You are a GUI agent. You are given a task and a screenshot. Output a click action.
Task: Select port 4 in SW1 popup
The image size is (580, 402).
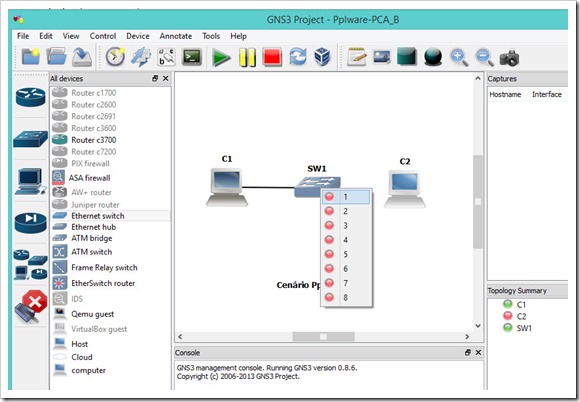346,240
